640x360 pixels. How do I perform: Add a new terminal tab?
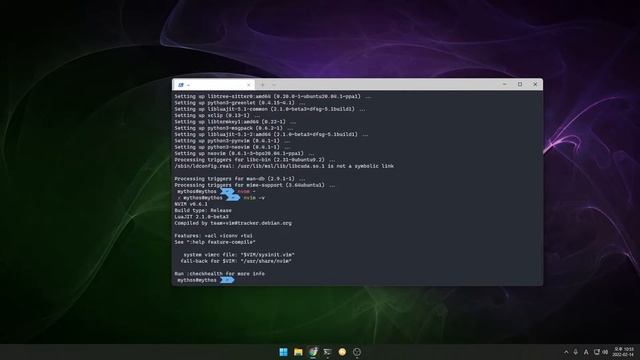263,85
